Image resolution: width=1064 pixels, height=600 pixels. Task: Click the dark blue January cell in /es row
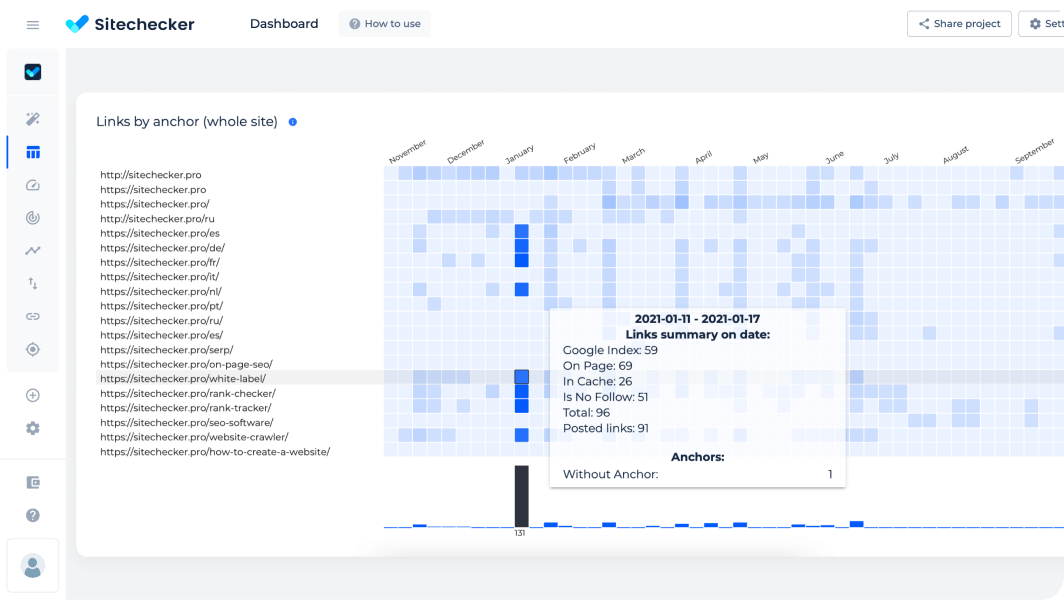[x=521, y=231]
